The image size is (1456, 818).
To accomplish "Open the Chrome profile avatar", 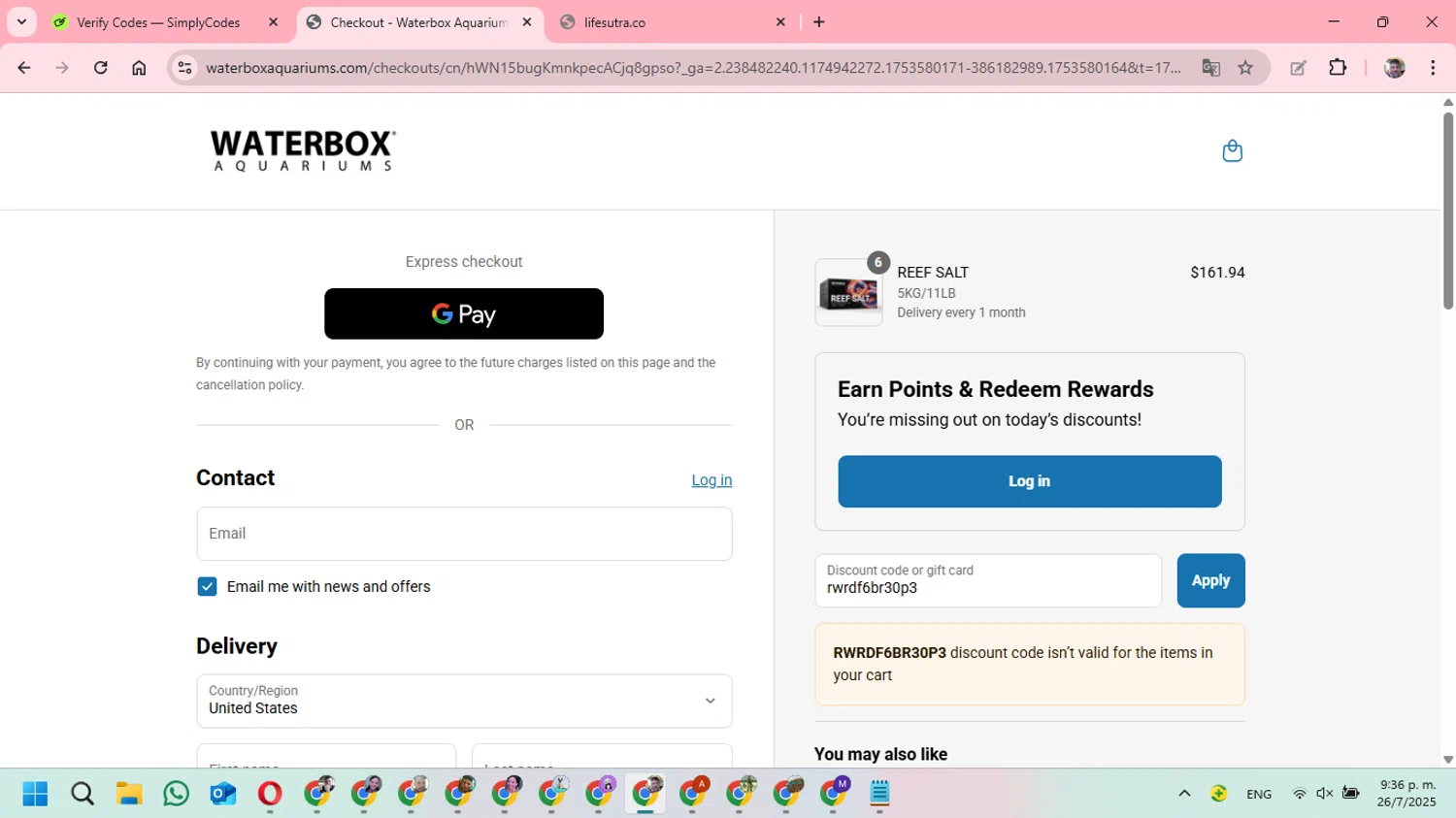I will click(x=1395, y=68).
